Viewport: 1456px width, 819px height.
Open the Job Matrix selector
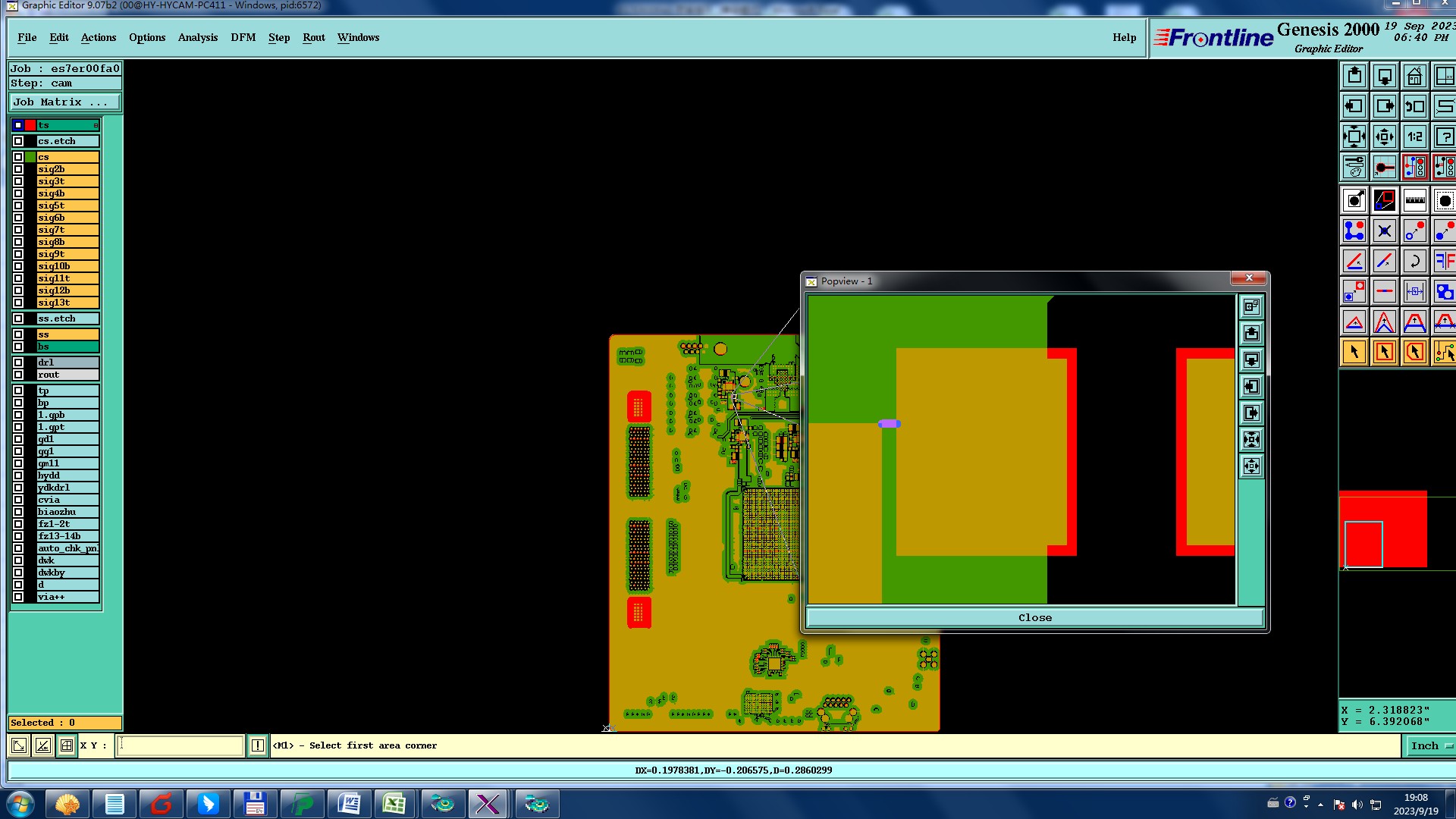pyautogui.click(x=64, y=102)
